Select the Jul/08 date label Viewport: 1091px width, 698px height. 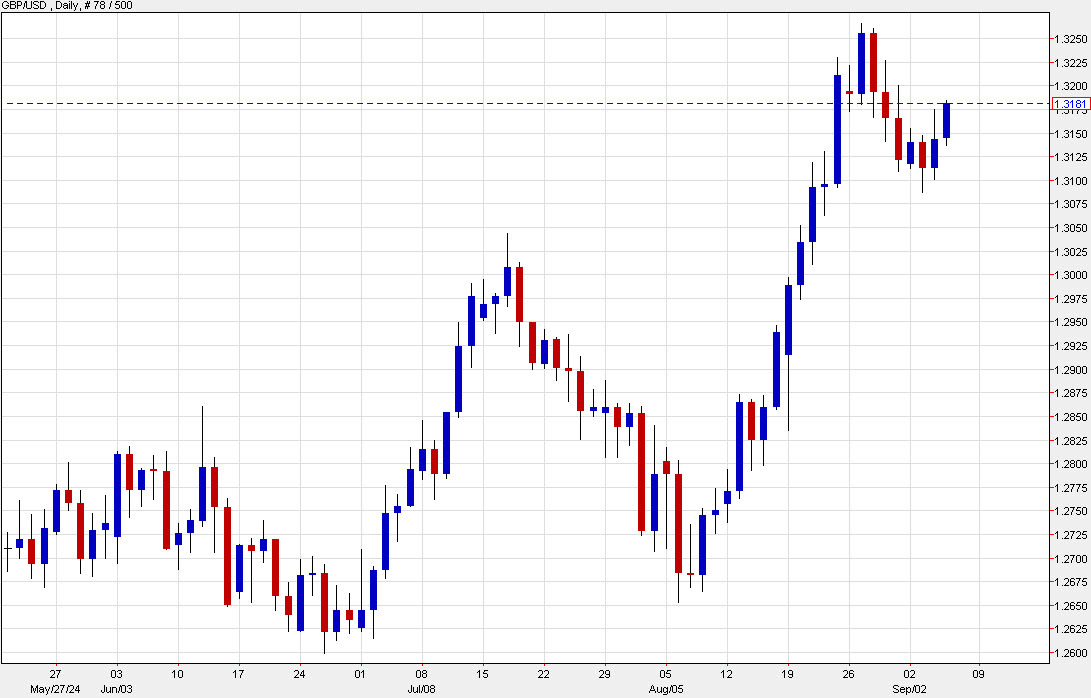tap(423, 687)
